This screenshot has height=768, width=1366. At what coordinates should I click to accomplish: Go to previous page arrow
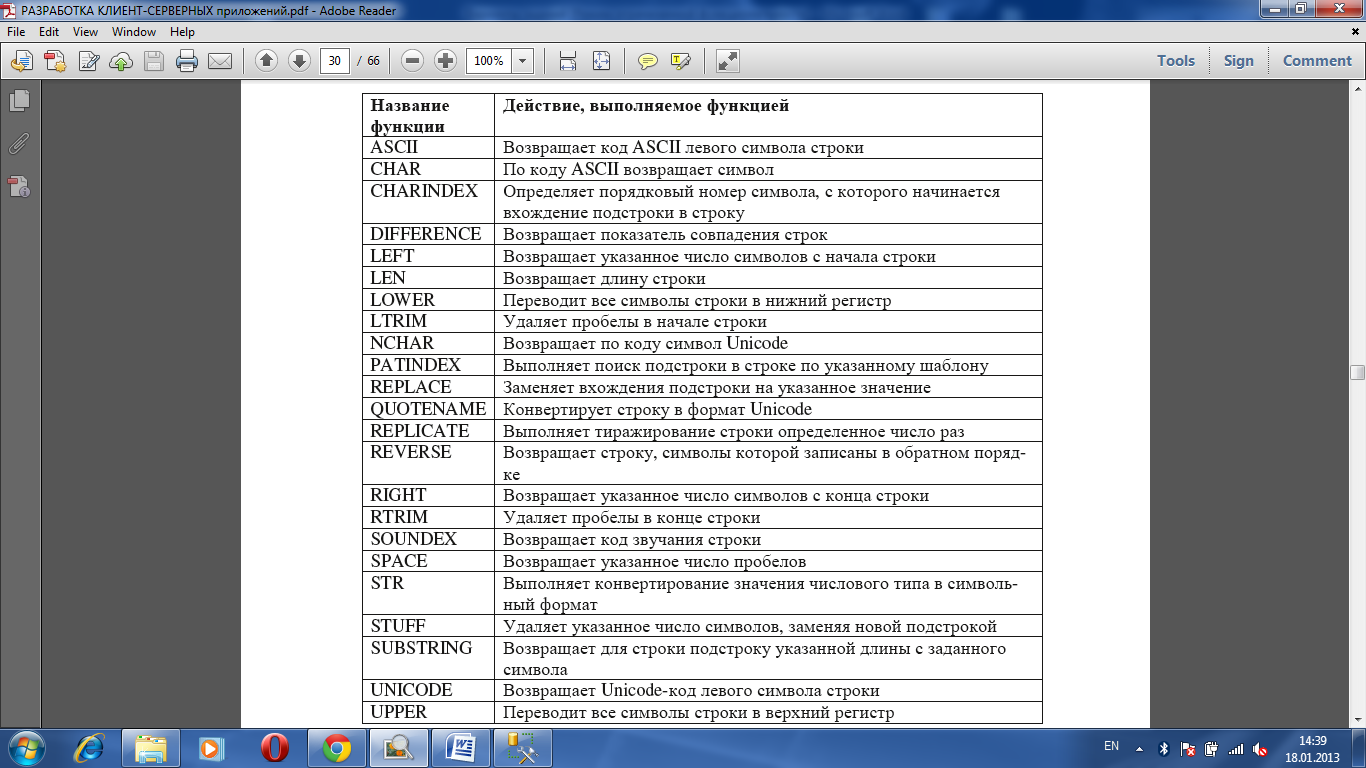click(x=266, y=61)
